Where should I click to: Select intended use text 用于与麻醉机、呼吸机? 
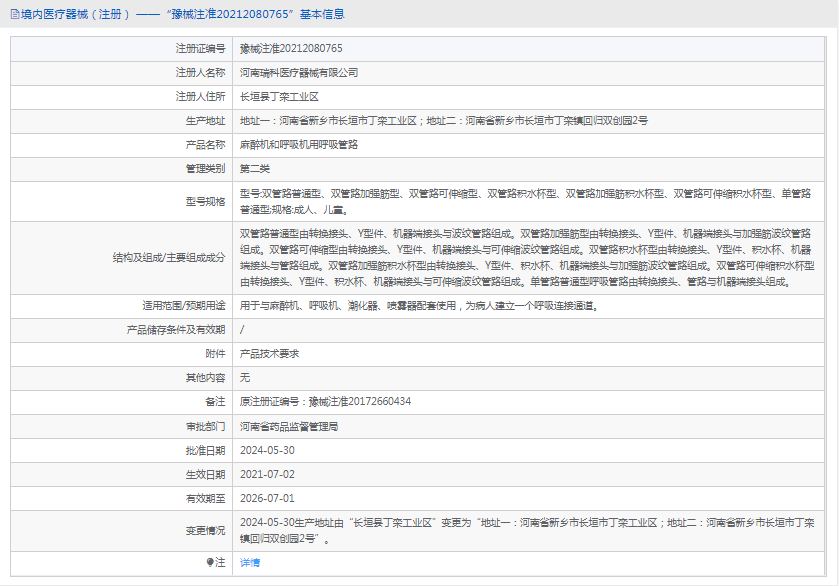419,306
